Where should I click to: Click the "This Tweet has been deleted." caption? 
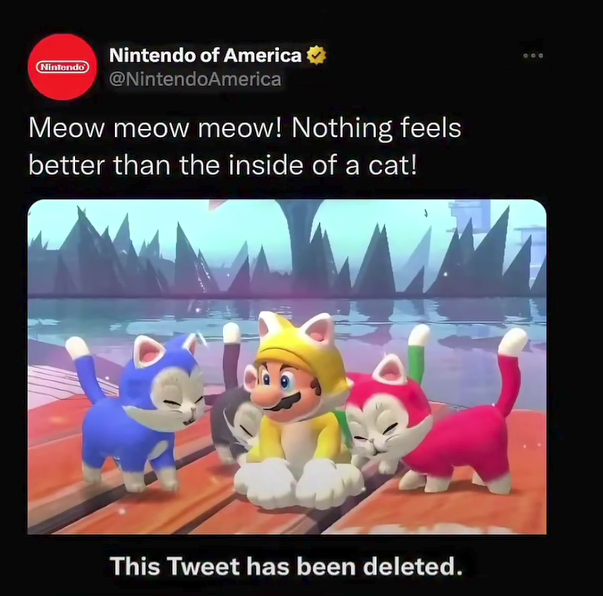[286, 566]
